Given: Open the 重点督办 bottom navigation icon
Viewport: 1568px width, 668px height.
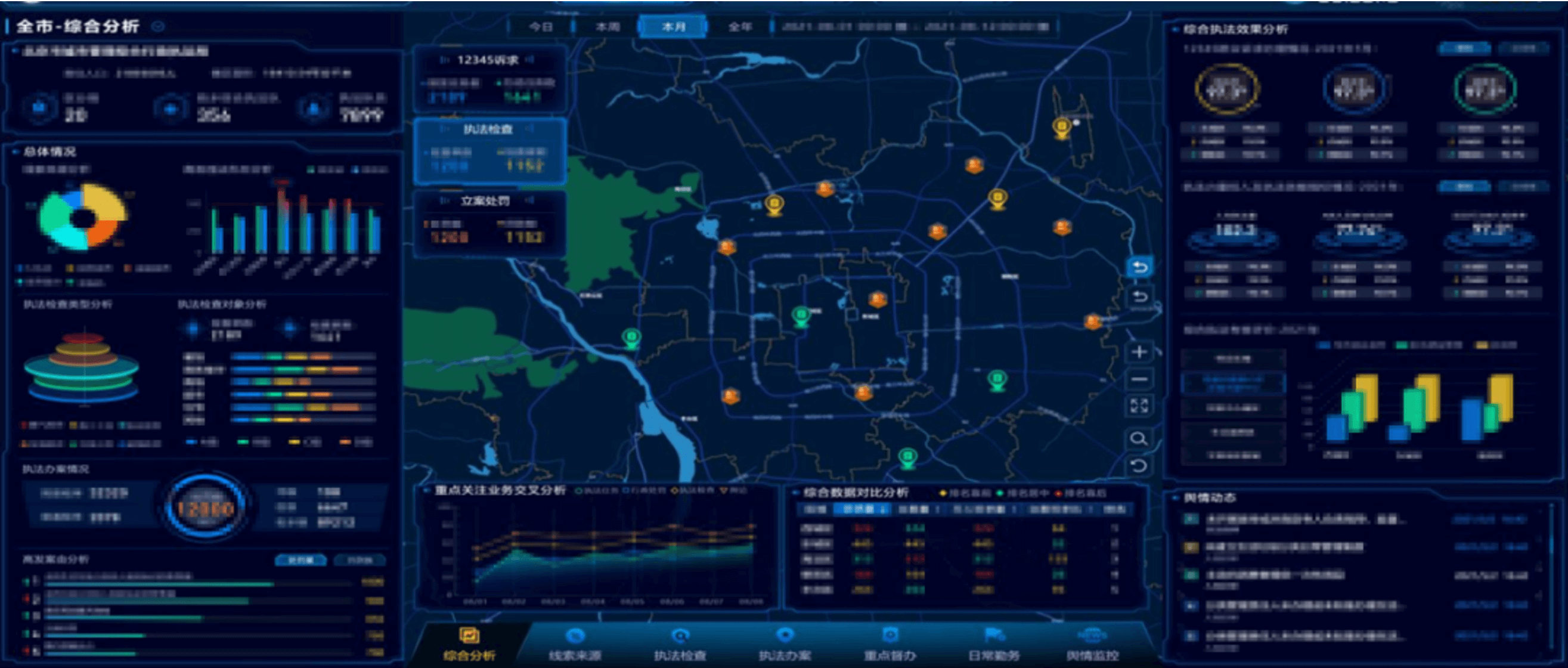Looking at the screenshot, I should [890, 636].
